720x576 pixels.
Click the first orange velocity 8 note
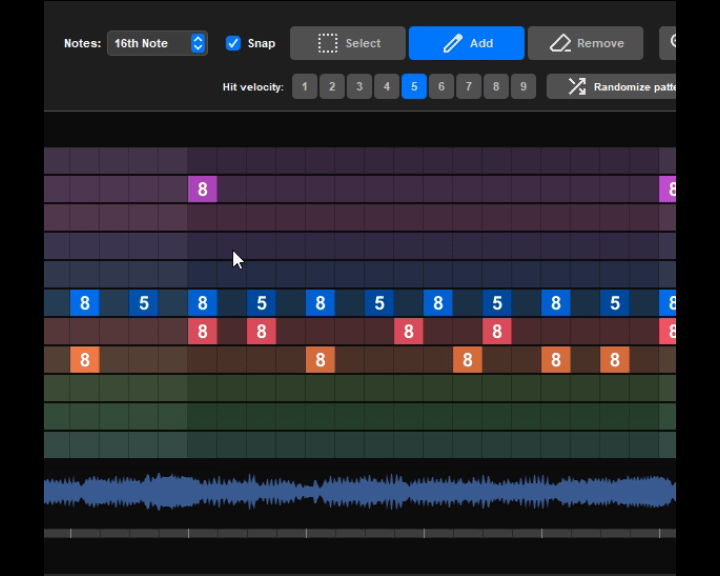coord(85,360)
